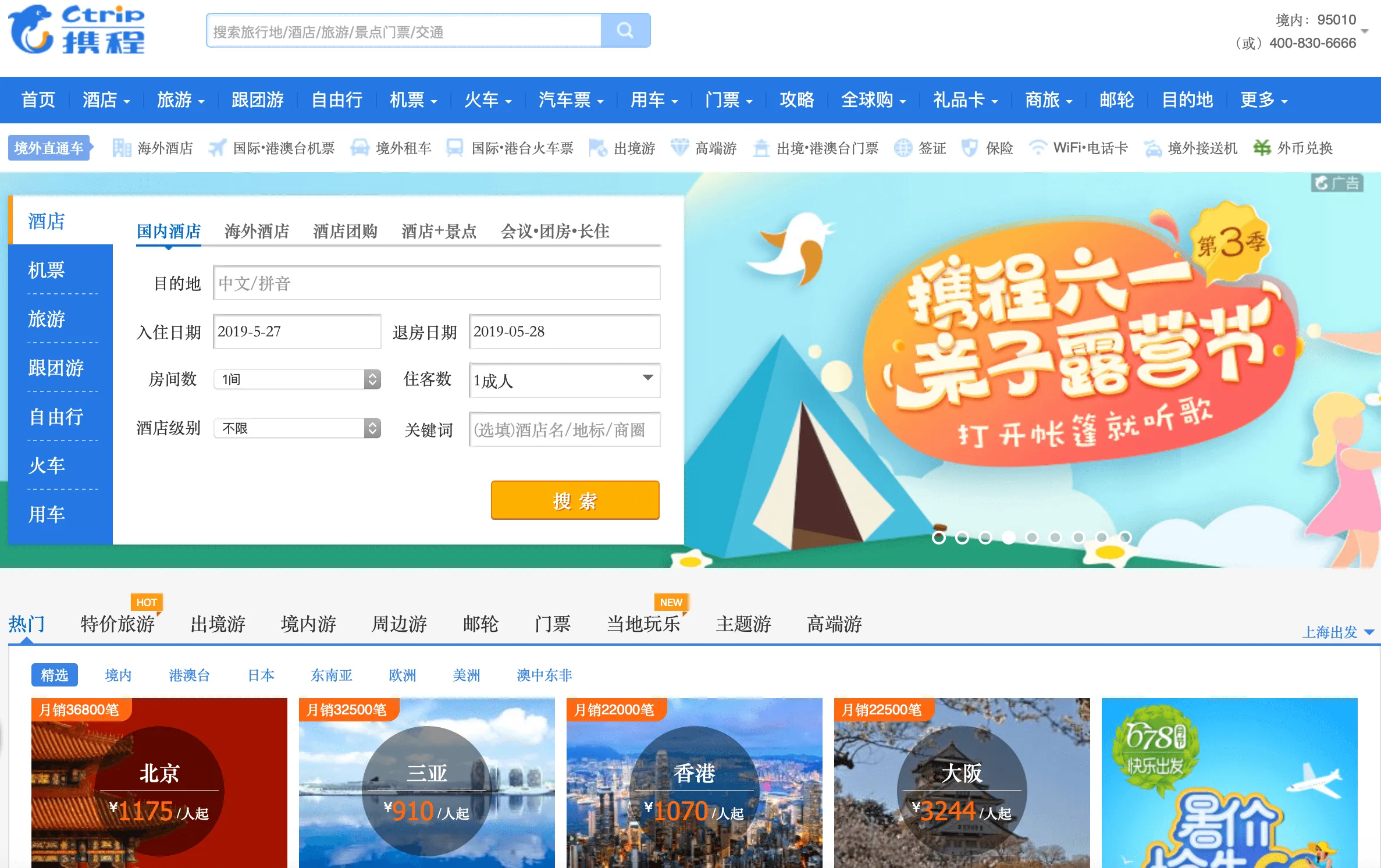Open the 大阪 destination card
This screenshot has height=868, width=1381.
962,783
